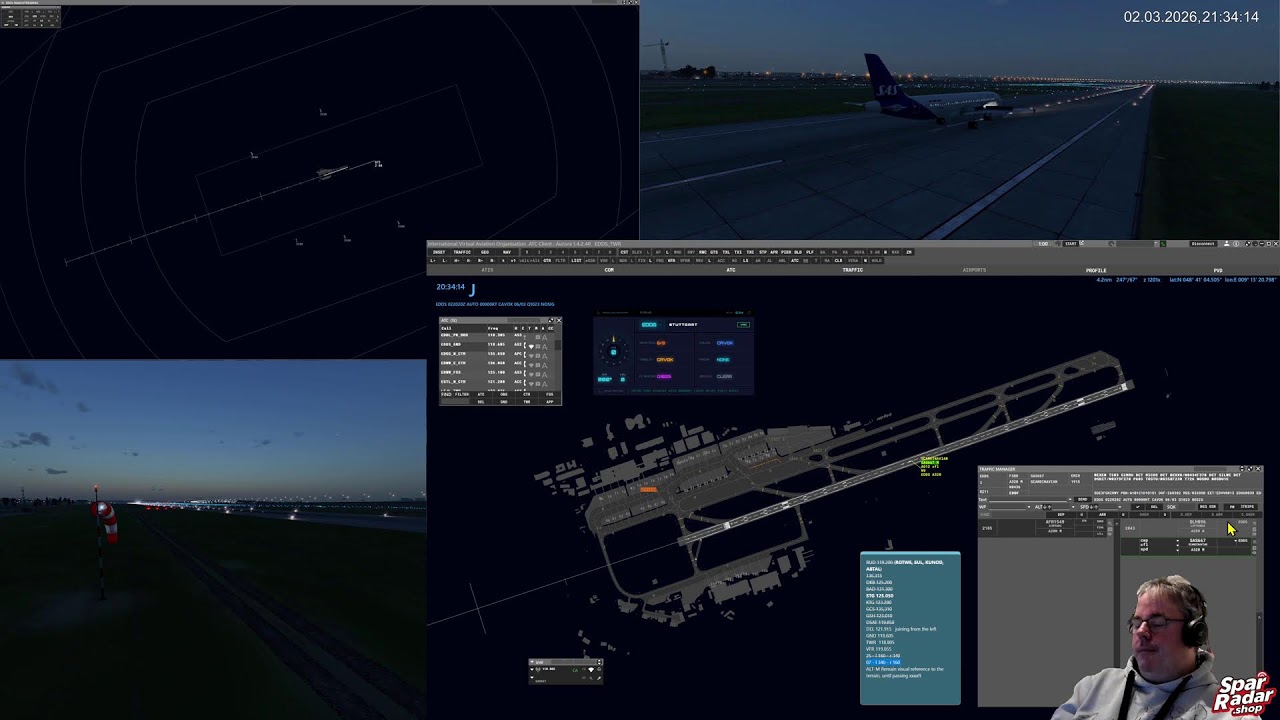The width and height of the screenshot is (1280, 720).
Task: Click the FIX display toolbar button
Action: 641,261
